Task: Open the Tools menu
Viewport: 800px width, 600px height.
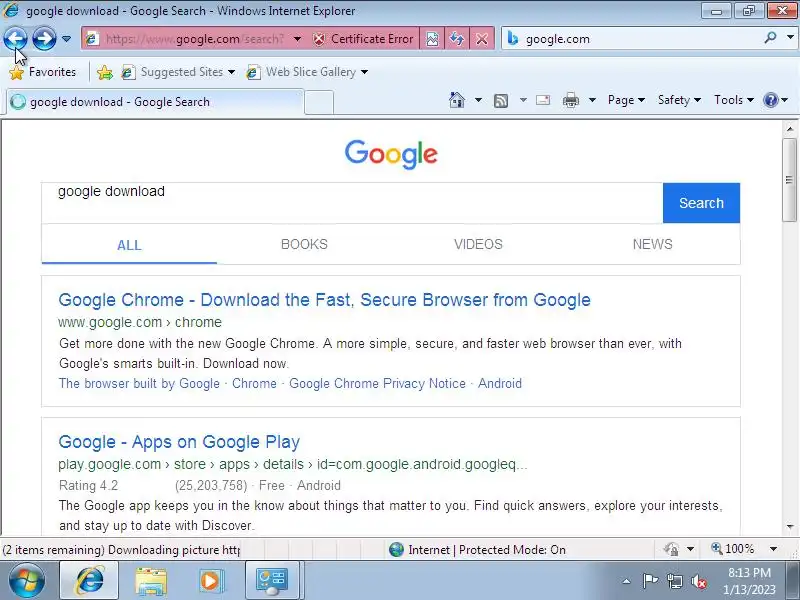Action: [x=734, y=100]
